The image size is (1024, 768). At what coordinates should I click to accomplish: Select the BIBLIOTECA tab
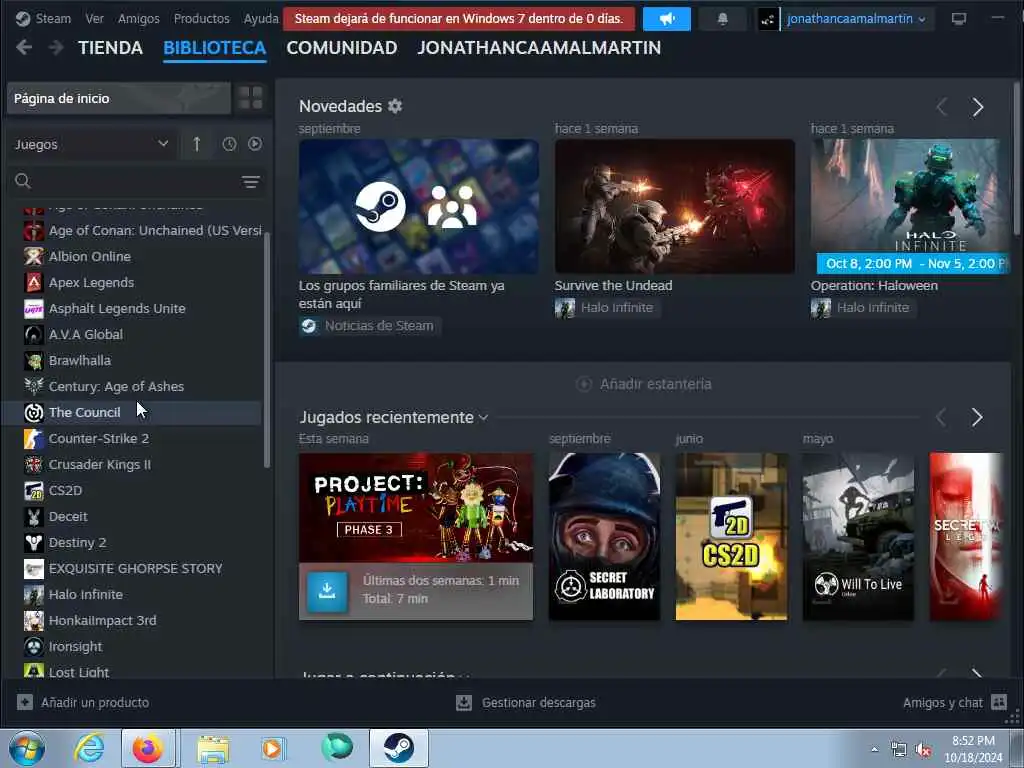tap(215, 48)
